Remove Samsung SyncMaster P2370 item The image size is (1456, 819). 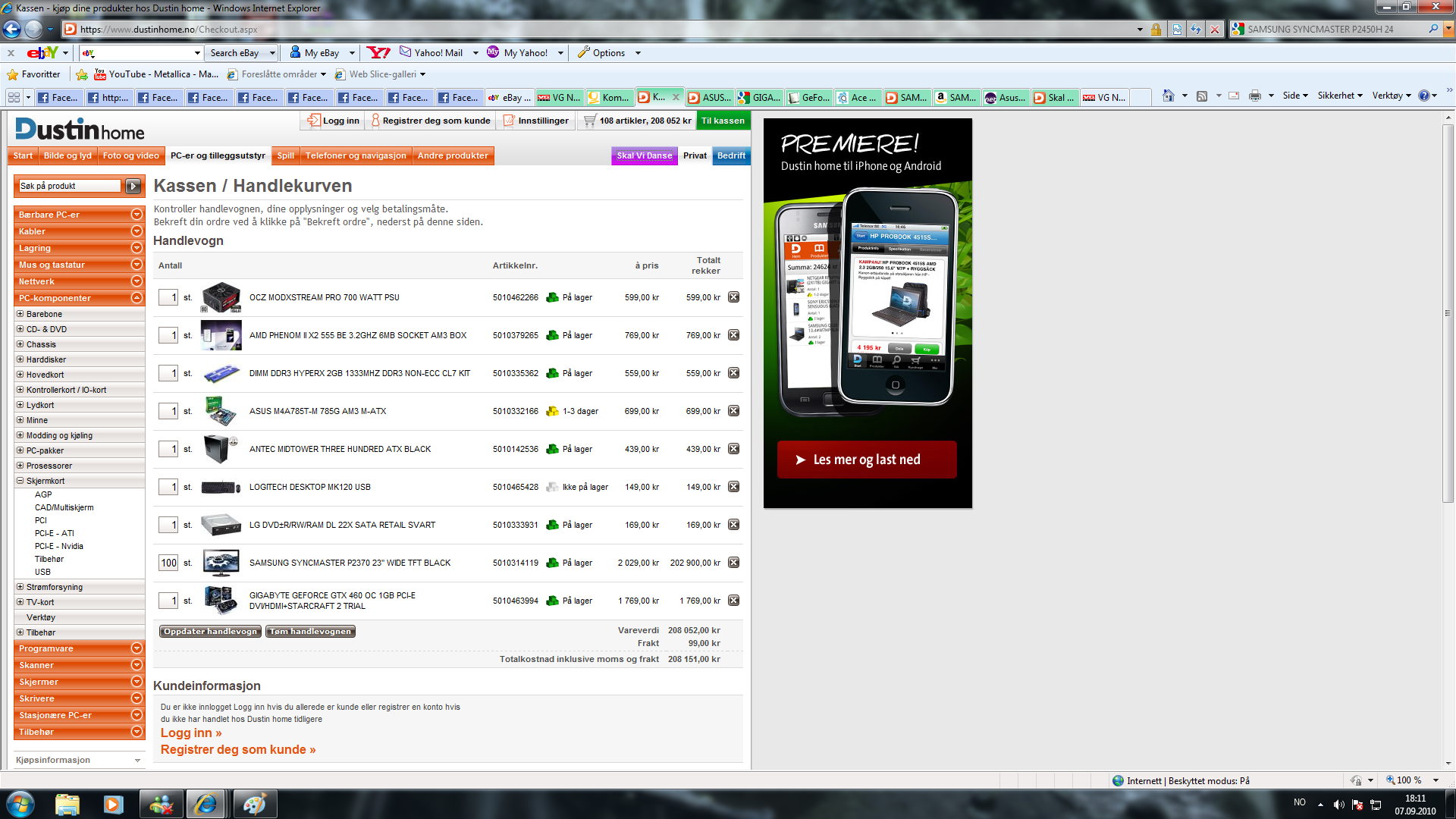tap(733, 563)
